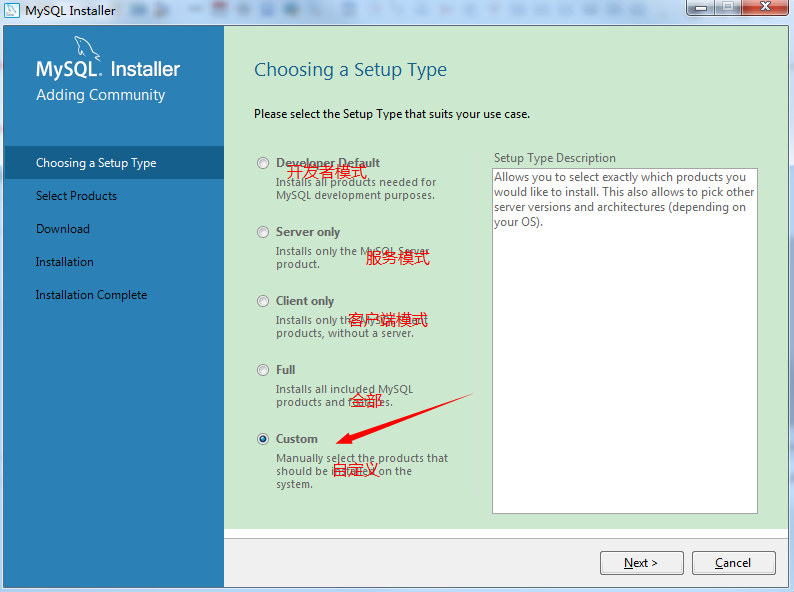Cancel the installer with the Cancel button

[x=733, y=563]
